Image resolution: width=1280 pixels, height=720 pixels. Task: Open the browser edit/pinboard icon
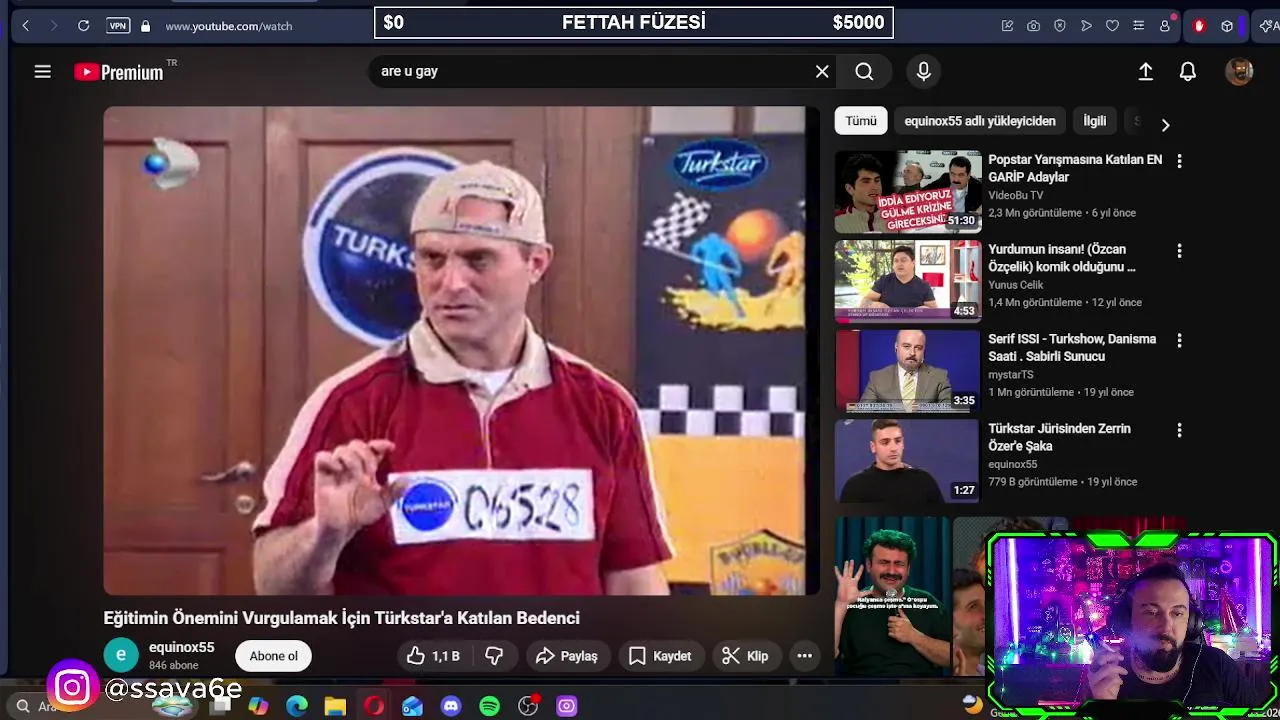(1008, 26)
